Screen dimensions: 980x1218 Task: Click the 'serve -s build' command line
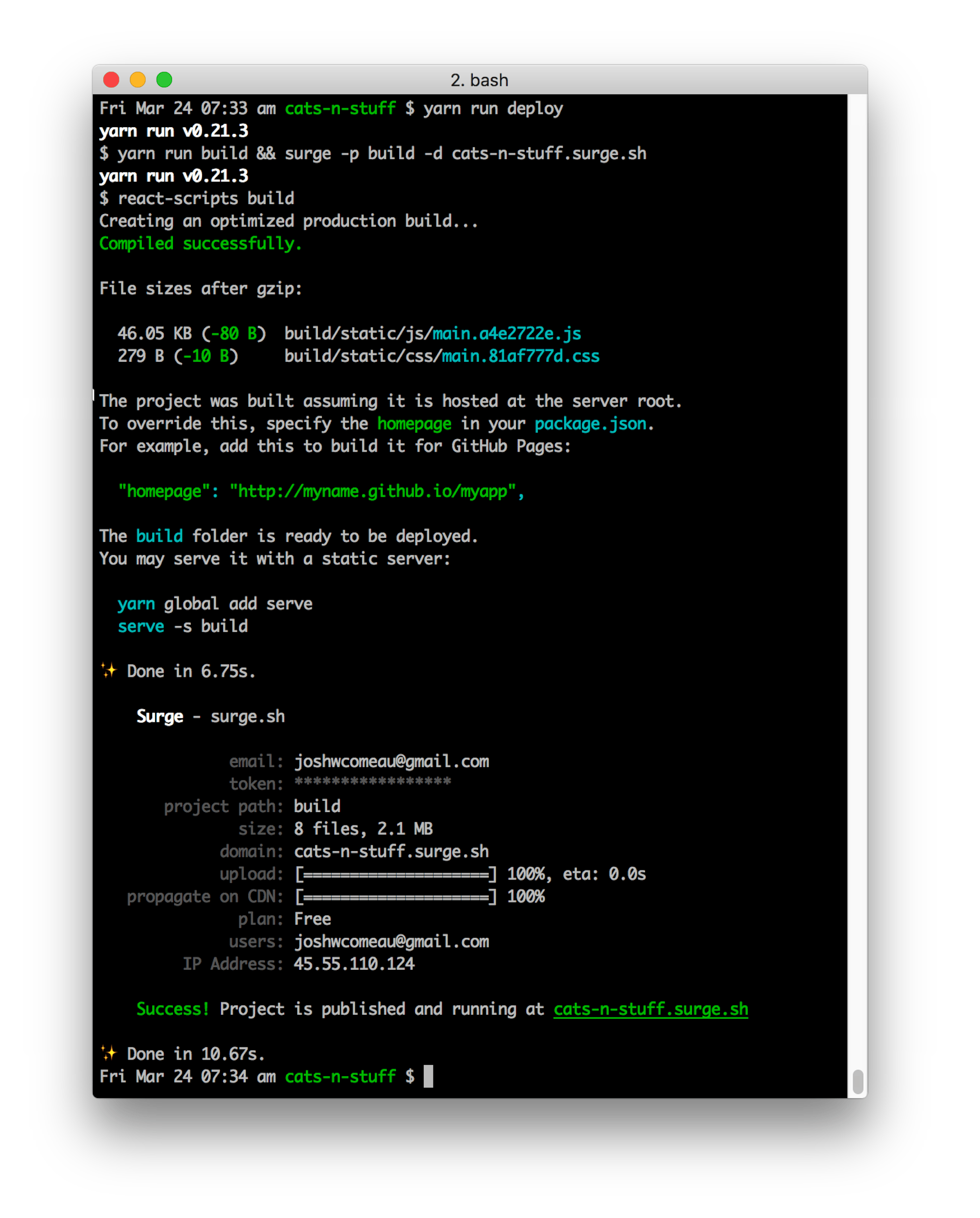182,626
